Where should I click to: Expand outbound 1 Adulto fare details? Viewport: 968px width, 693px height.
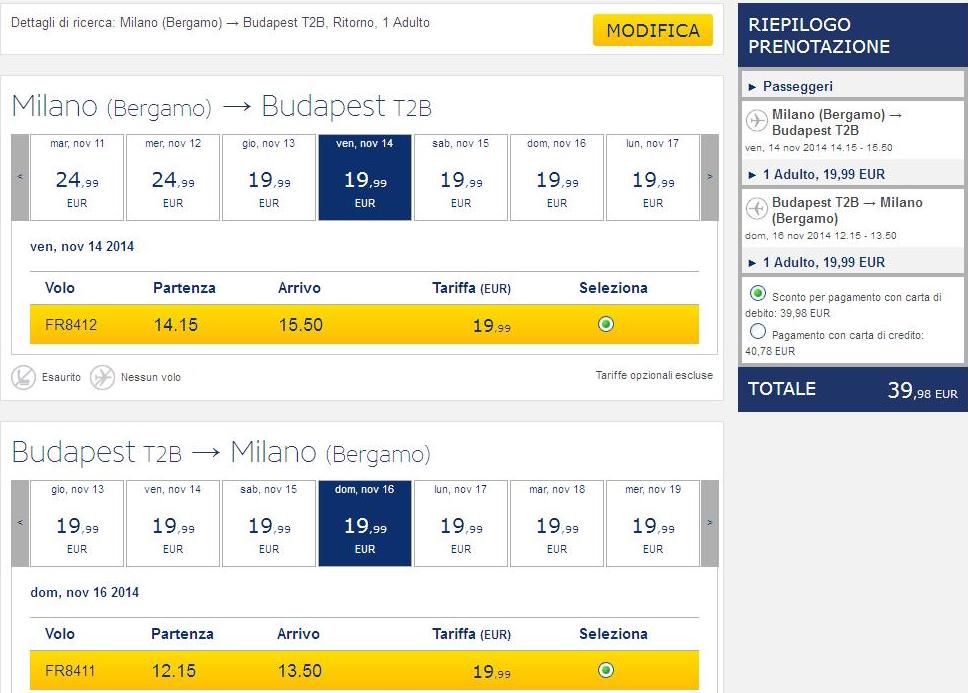click(x=816, y=174)
